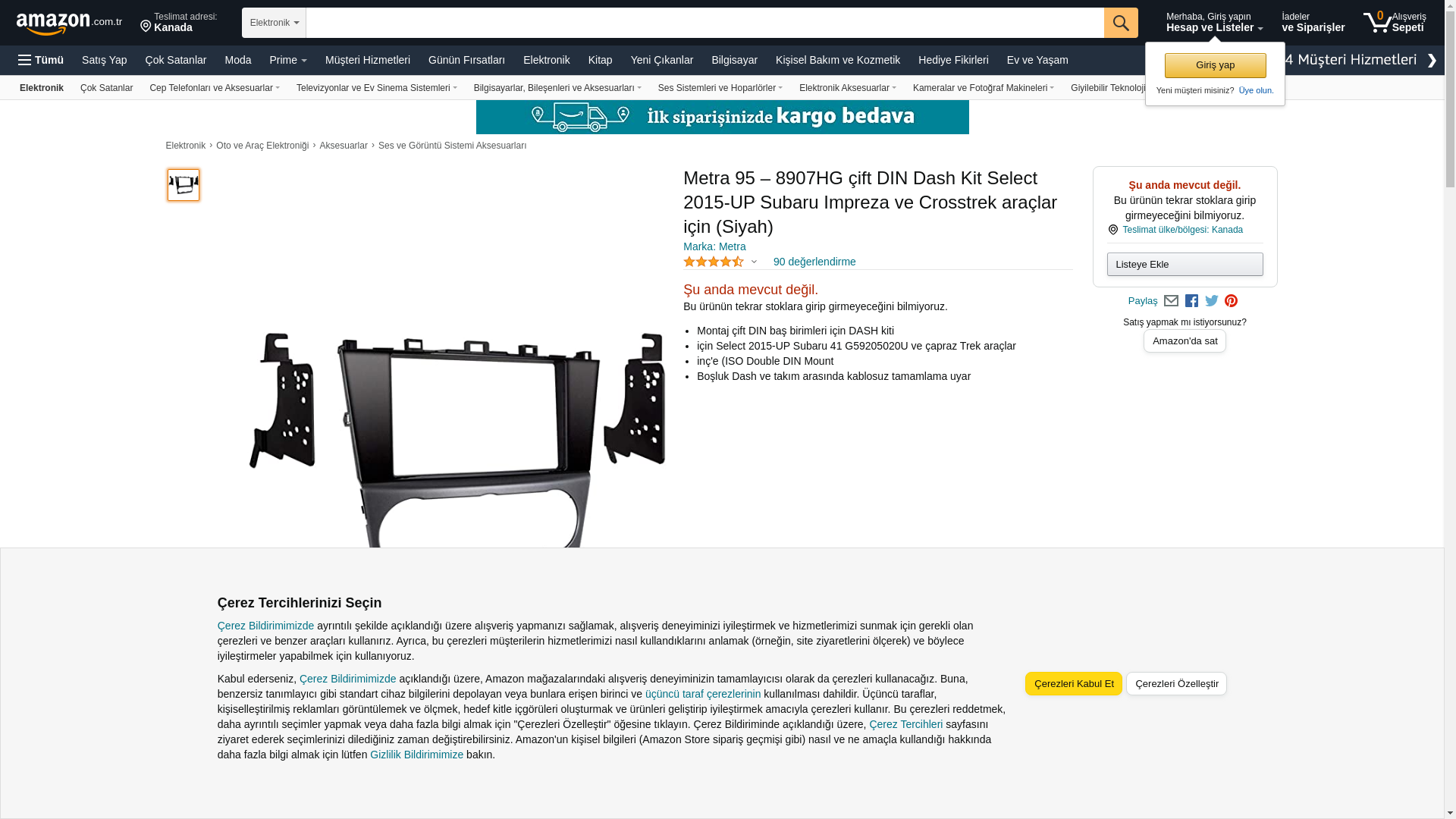
Task: Share product on Facebook icon
Action: pyautogui.click(x=1191, y=301)
